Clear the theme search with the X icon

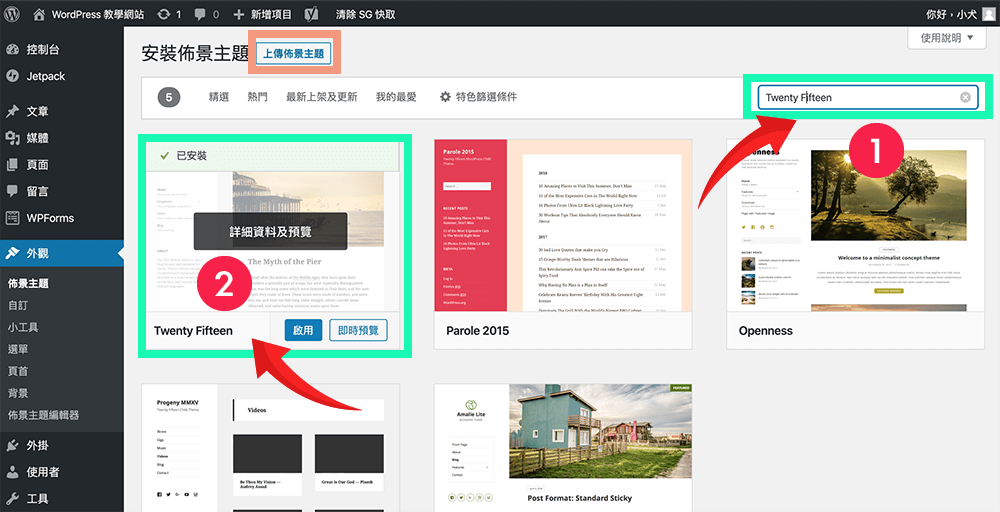point(966,98)
